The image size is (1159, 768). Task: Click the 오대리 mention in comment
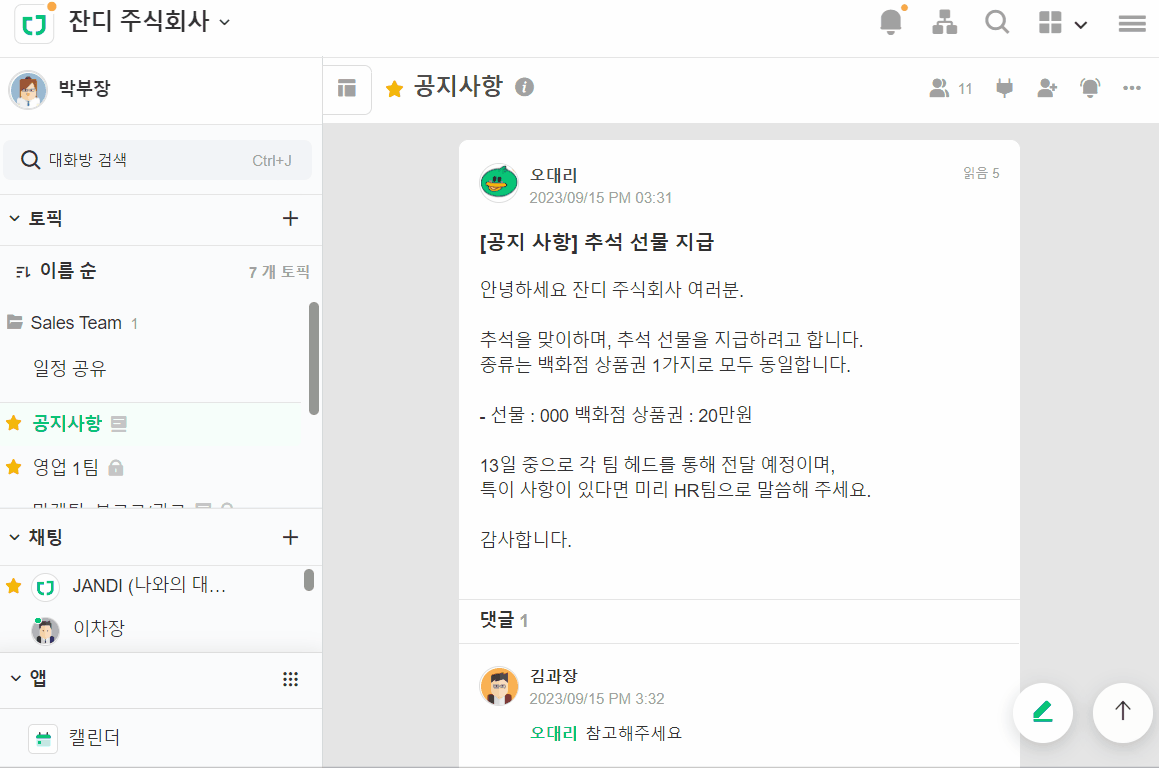pyautogui.click(x=554, y=733)
